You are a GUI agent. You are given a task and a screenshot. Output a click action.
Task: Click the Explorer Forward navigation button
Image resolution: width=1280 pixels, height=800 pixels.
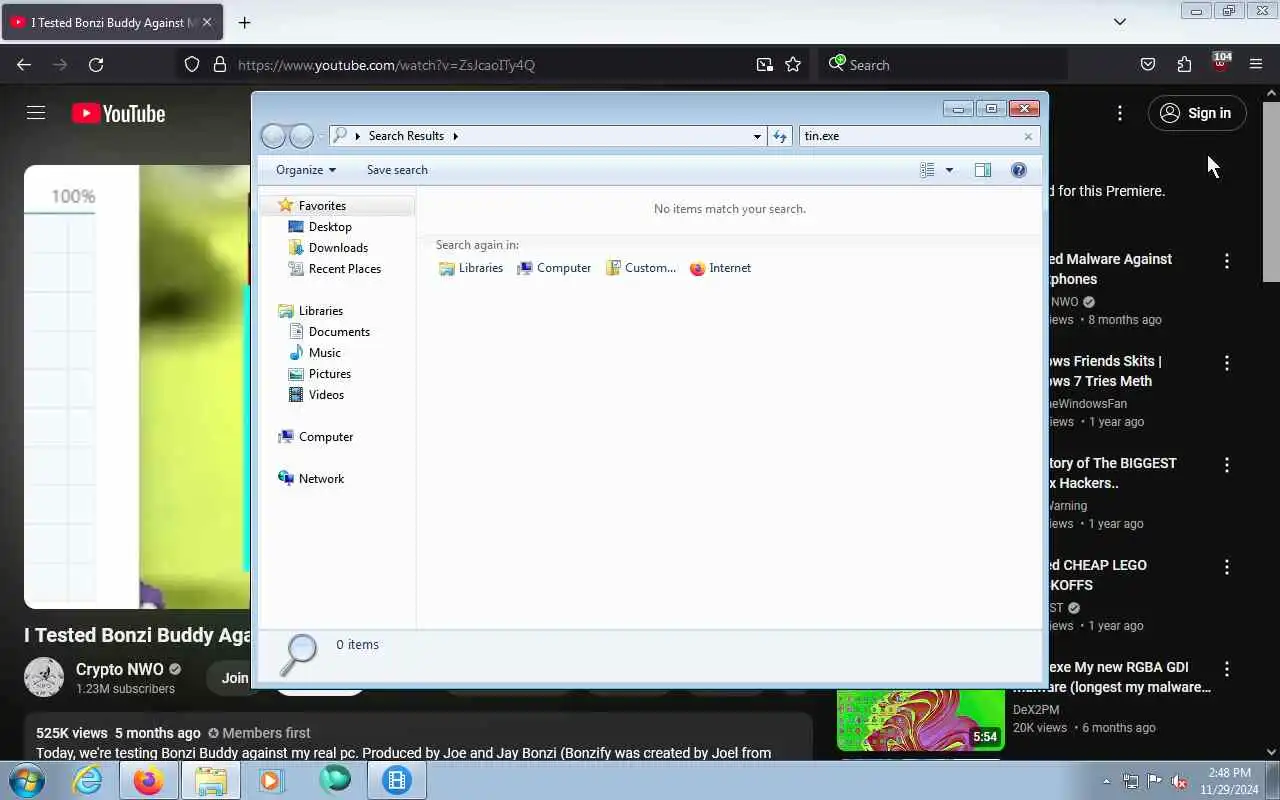click(x=301, y=136)
